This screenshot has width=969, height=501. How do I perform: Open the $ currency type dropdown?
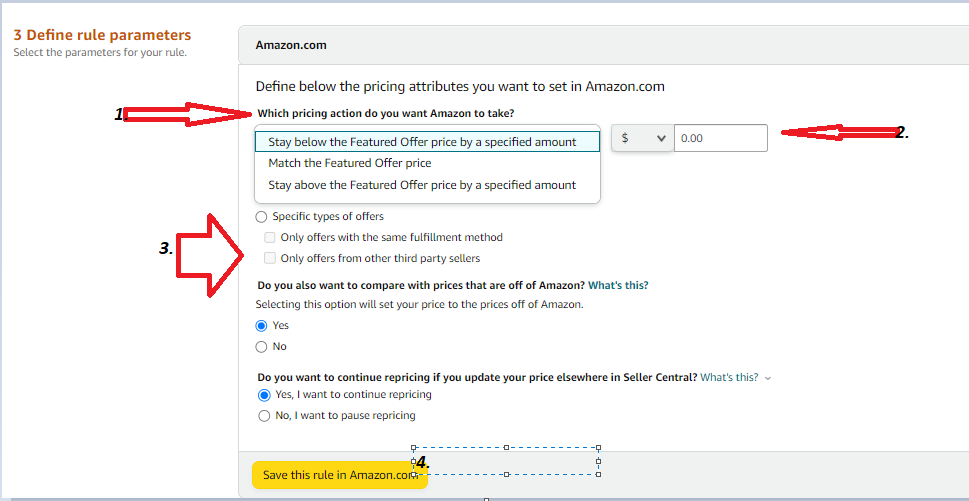click(x=642, y=139)
